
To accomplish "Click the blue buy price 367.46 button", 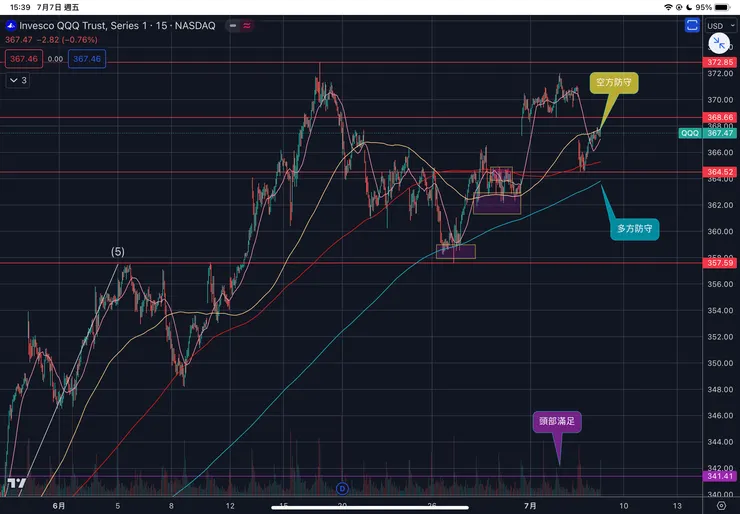I will click(x=87, y=59).
